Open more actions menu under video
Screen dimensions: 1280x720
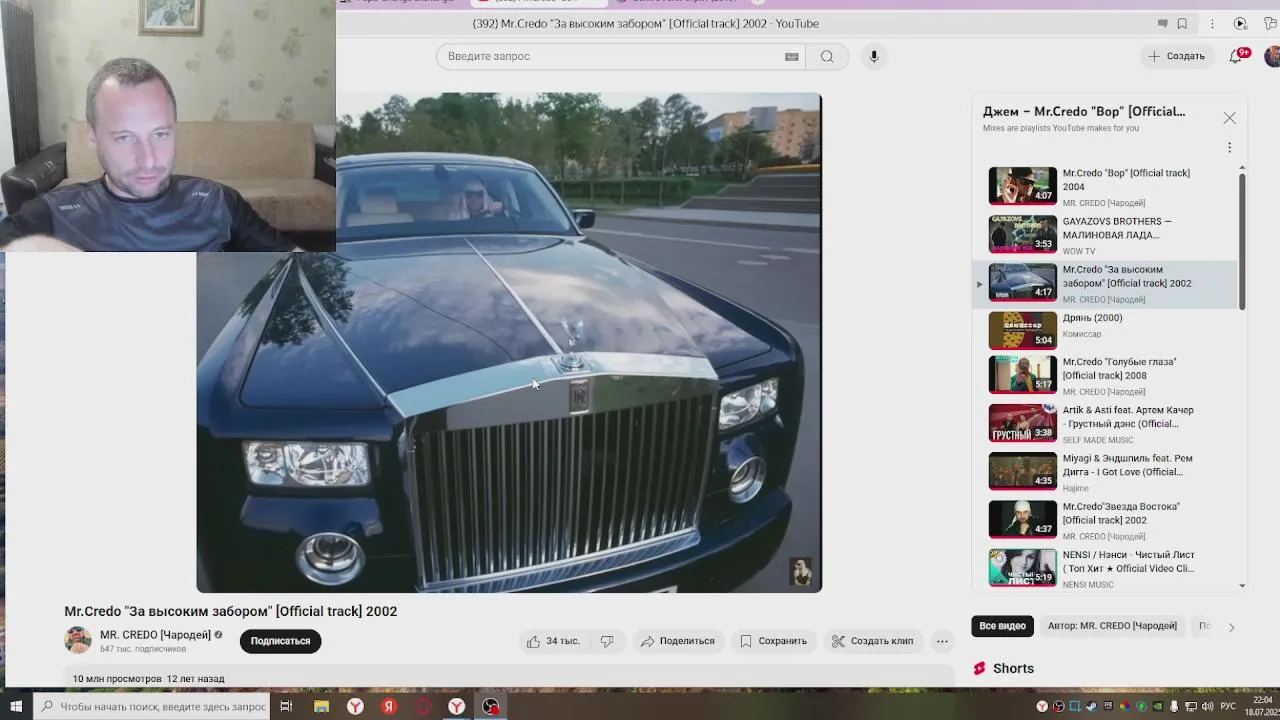click(942, 641)
